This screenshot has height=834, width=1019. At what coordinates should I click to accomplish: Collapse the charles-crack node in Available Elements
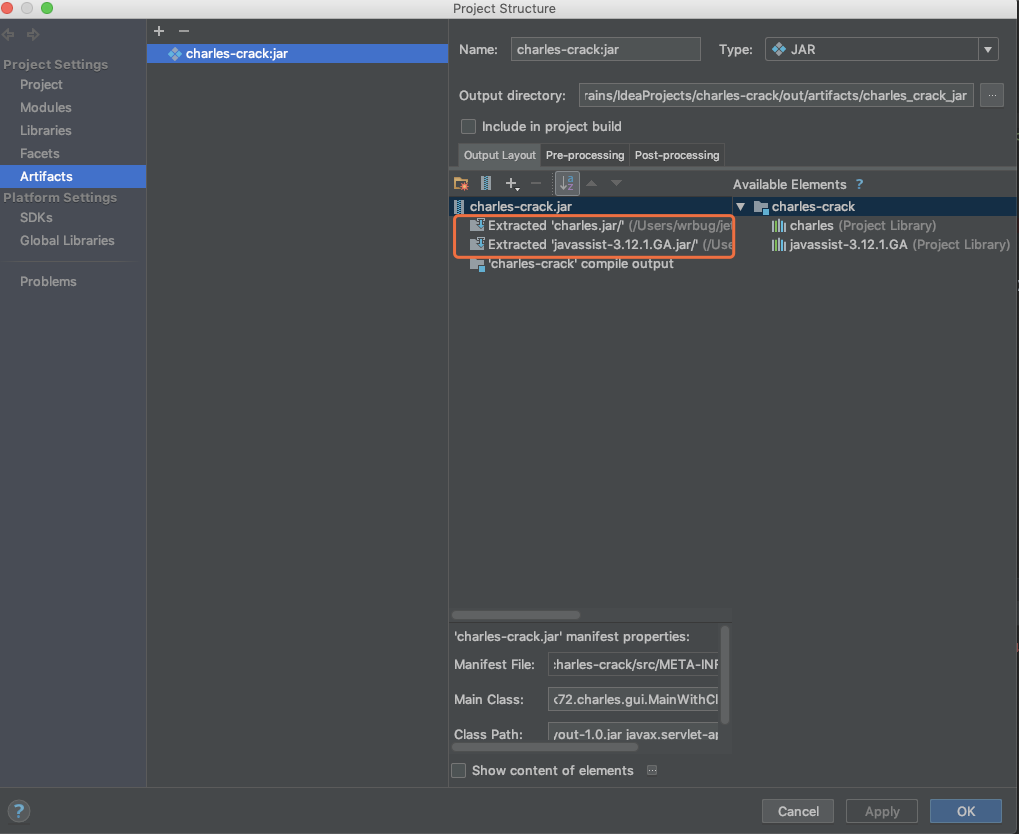[x=741, y=207]
